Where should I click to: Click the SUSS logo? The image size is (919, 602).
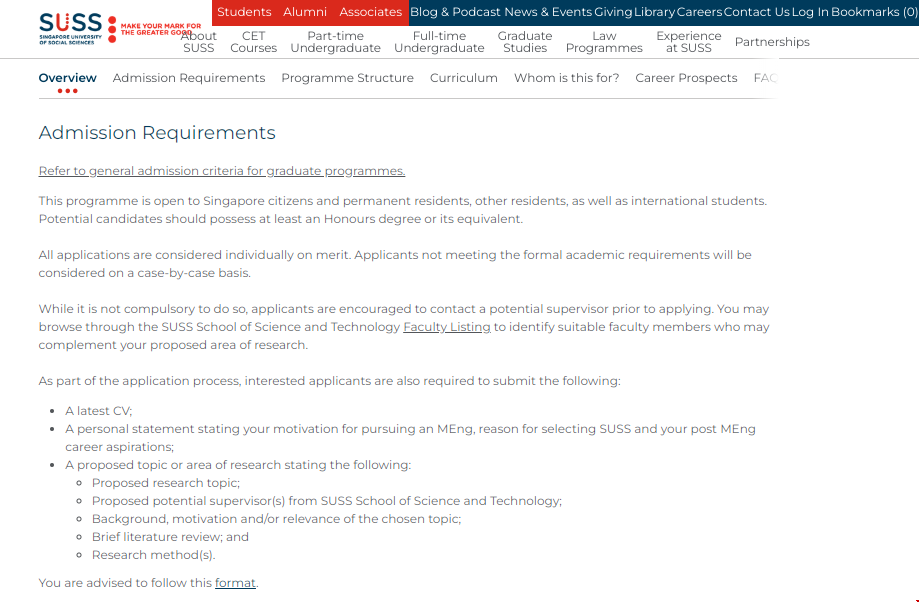70,27
